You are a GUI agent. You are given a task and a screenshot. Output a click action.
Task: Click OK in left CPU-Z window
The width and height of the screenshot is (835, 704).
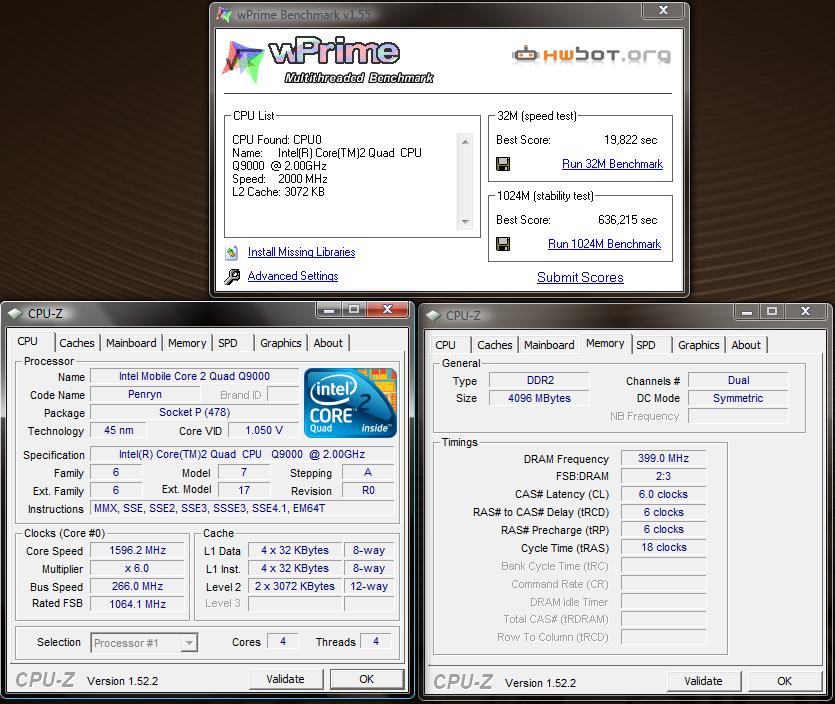tap(366, 679)
